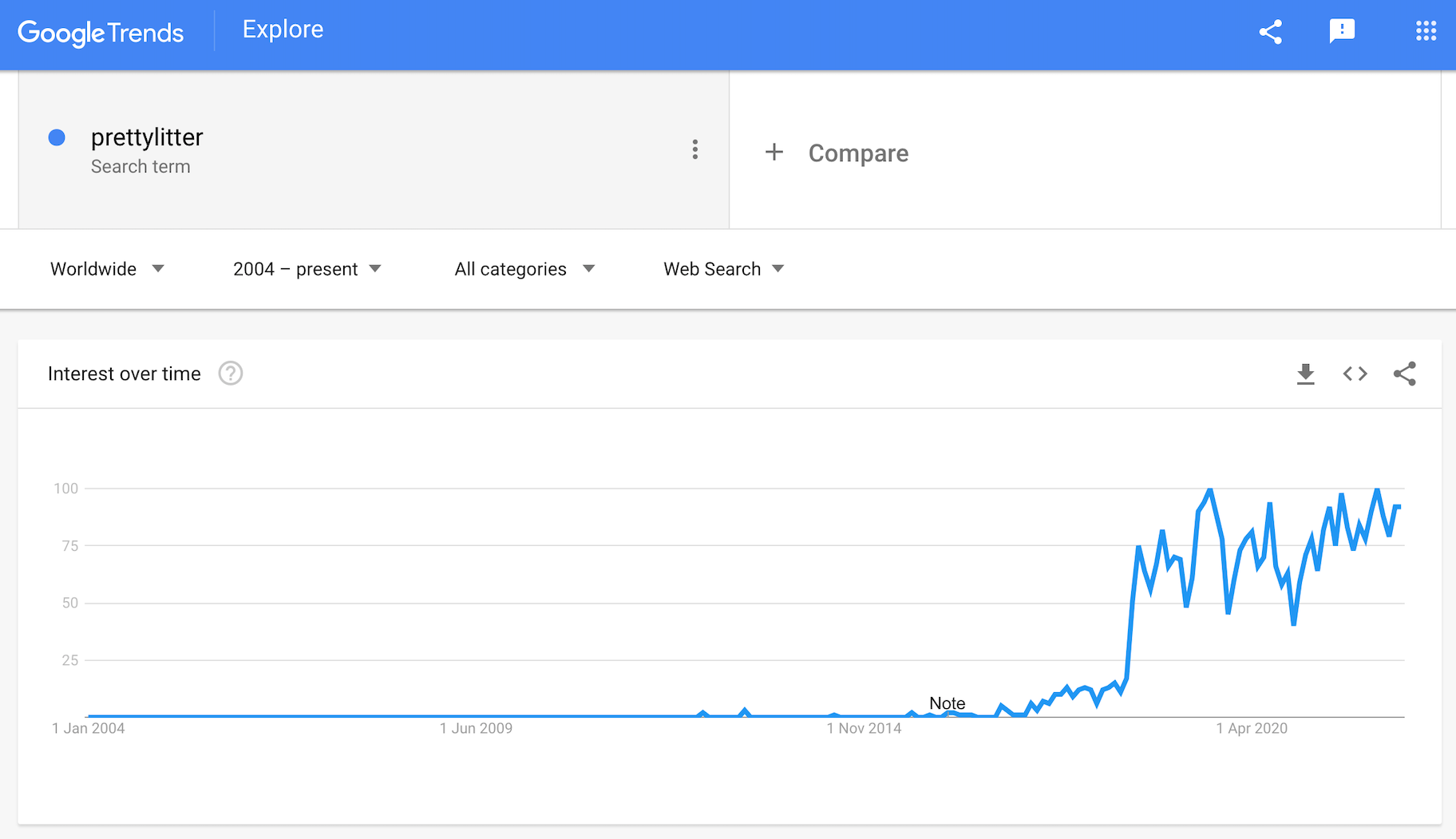The width and height of the screenshot is (1456, 839).
Task: Open the send feedback icon
Action: [x=1342, y=31]
